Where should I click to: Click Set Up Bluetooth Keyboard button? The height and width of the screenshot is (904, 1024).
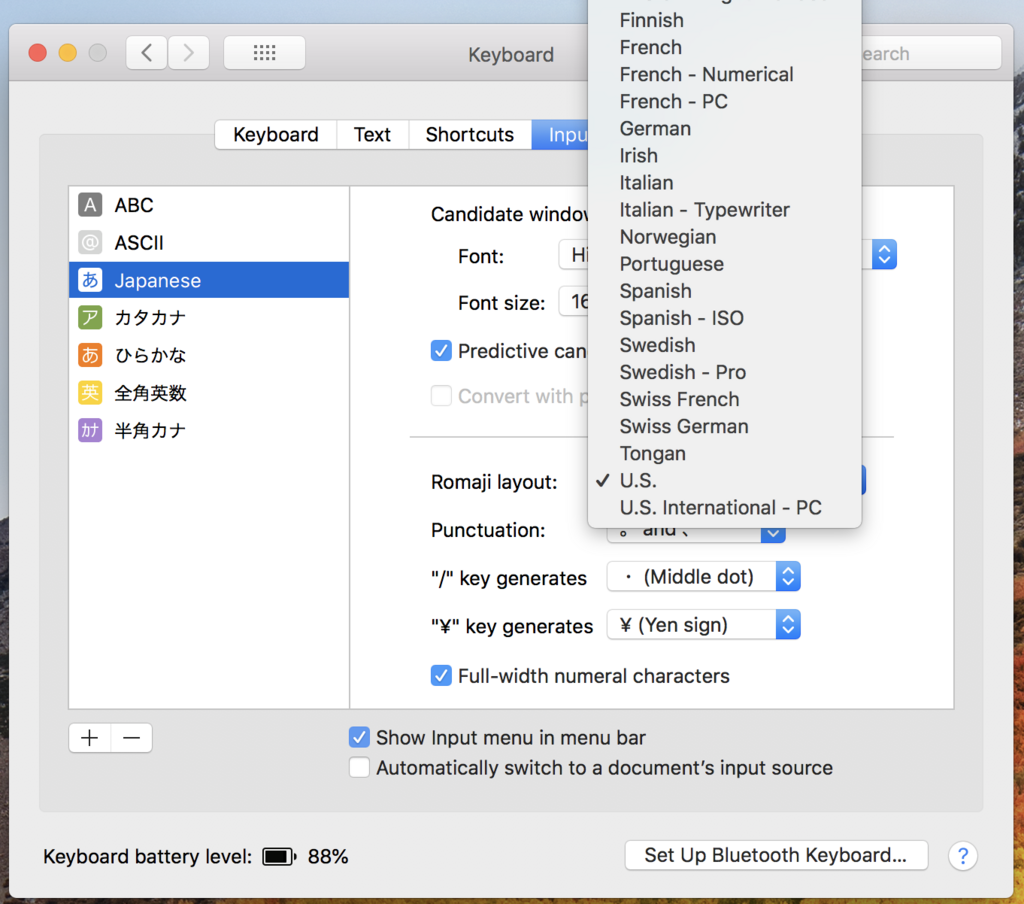(776, 855)
